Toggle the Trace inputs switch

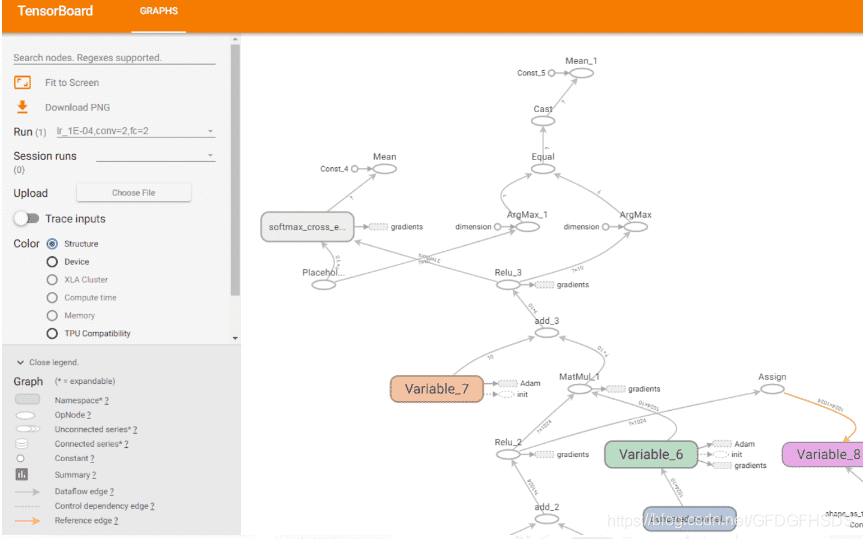click(x=26, y=219)
